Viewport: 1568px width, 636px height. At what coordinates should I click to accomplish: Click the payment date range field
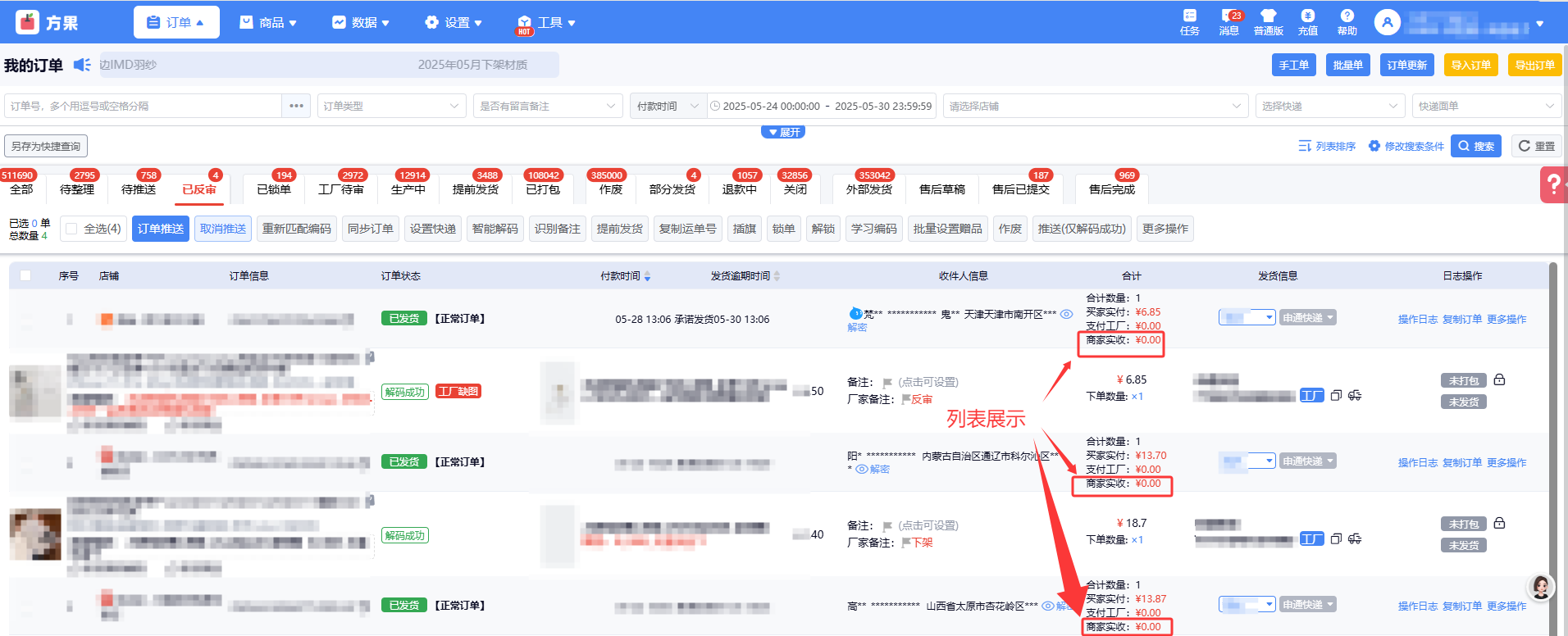tap(821, 106)
